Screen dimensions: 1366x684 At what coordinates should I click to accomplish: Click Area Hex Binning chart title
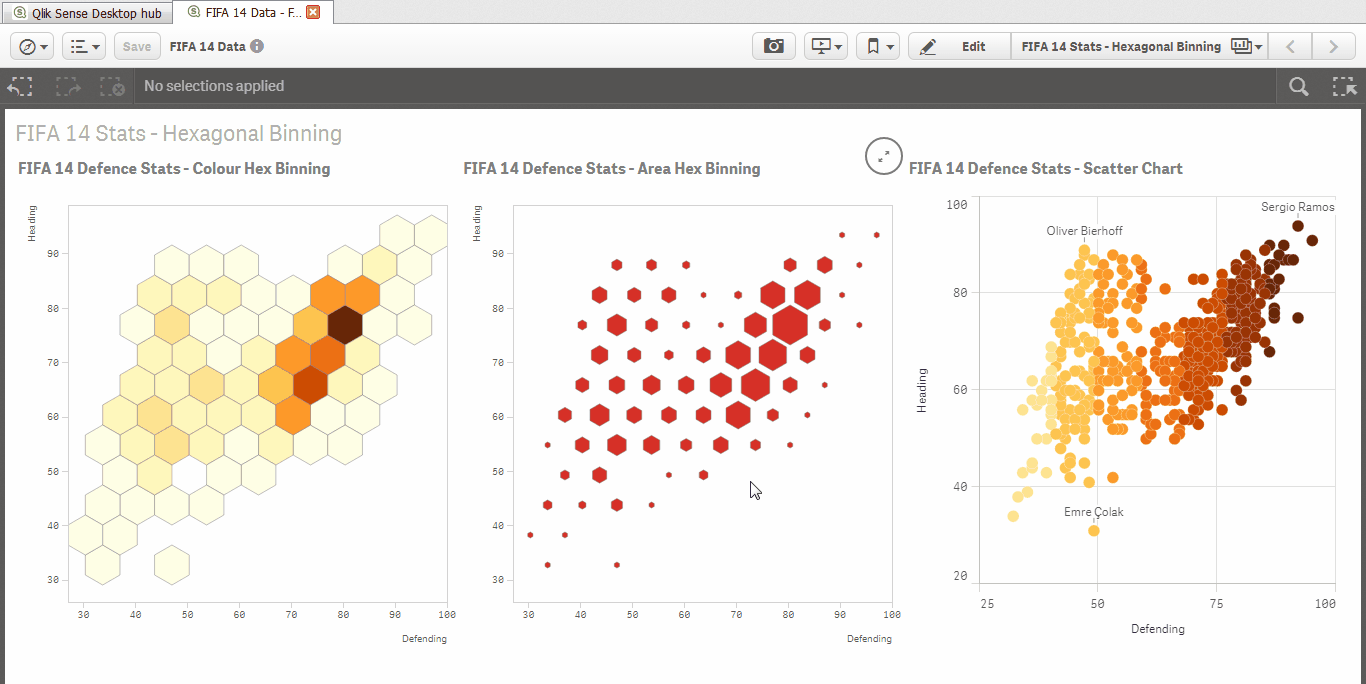[x=611, y=168]
